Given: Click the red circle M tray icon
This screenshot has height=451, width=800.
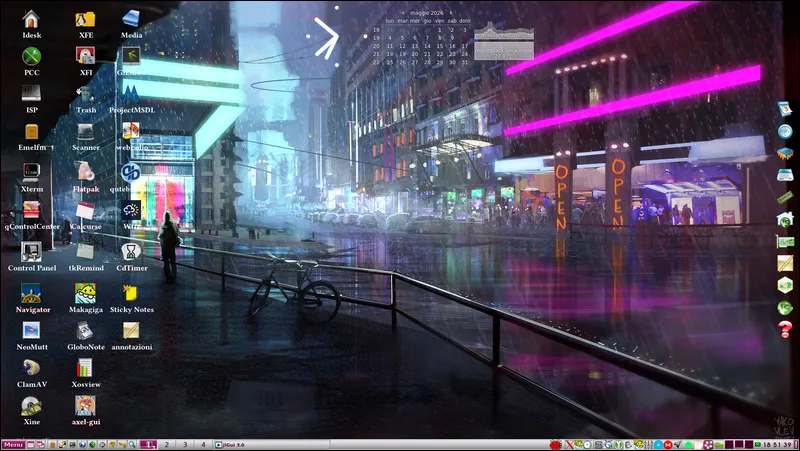Looking at the screenshot, I should (668, 445).
